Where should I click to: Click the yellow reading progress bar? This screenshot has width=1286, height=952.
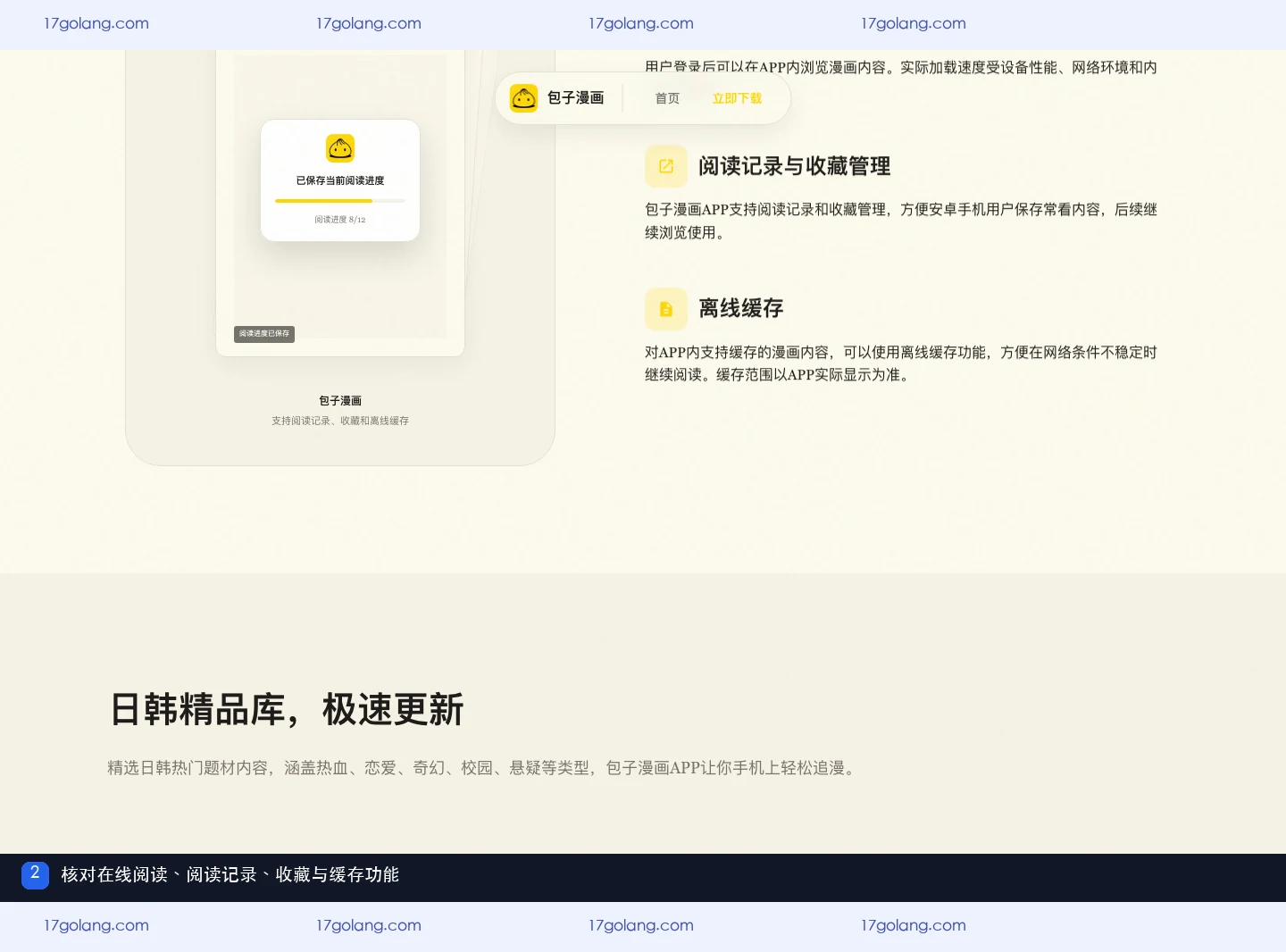click(x=340, y=201)
